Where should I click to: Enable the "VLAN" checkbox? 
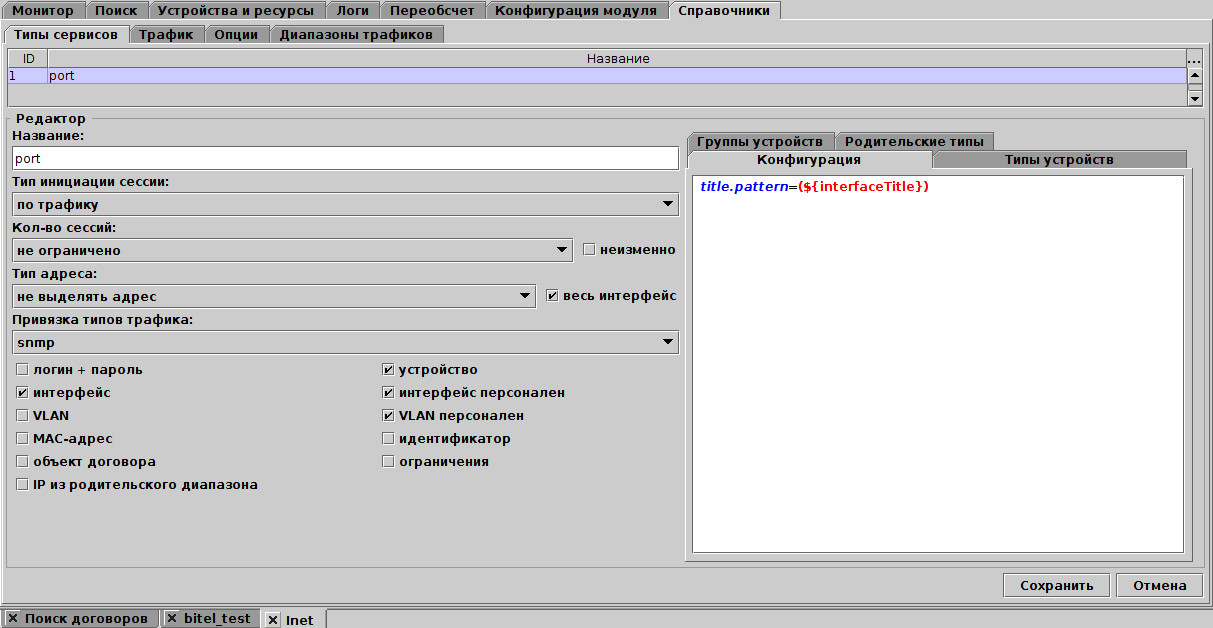[22, 415]
